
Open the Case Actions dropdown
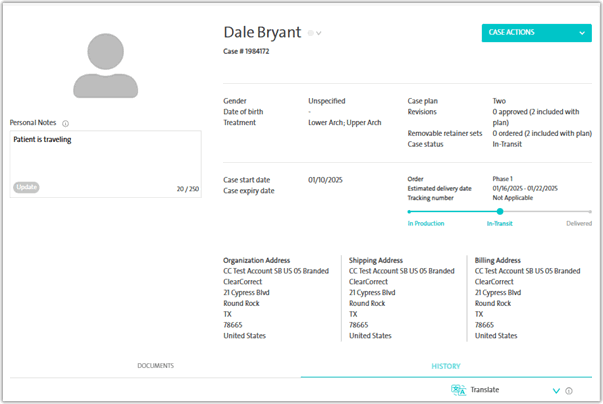click(x=536, y=32)
